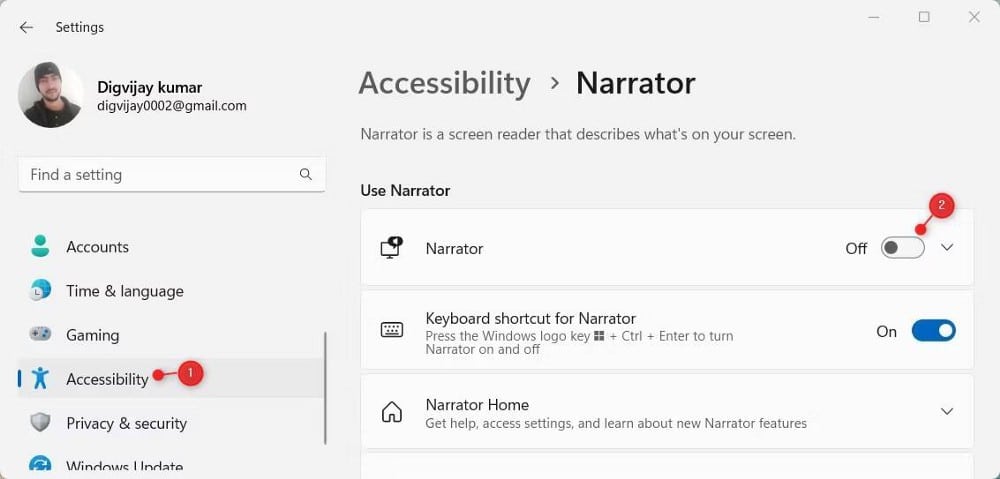Click the Digvijay kumar profile picture
The width and height of the screenshot is (1000, 479).
pos(50,95)
